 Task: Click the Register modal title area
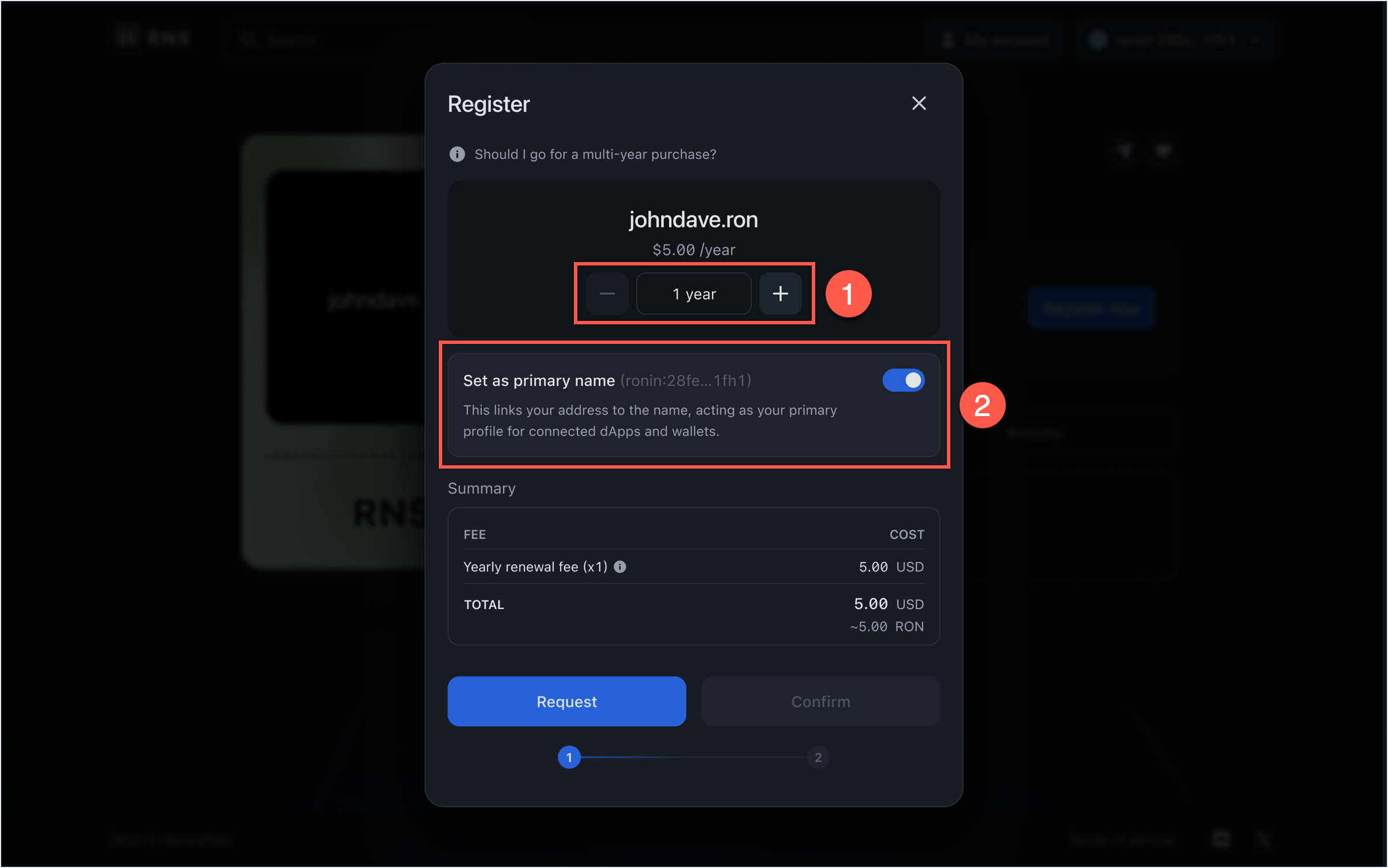489,102
